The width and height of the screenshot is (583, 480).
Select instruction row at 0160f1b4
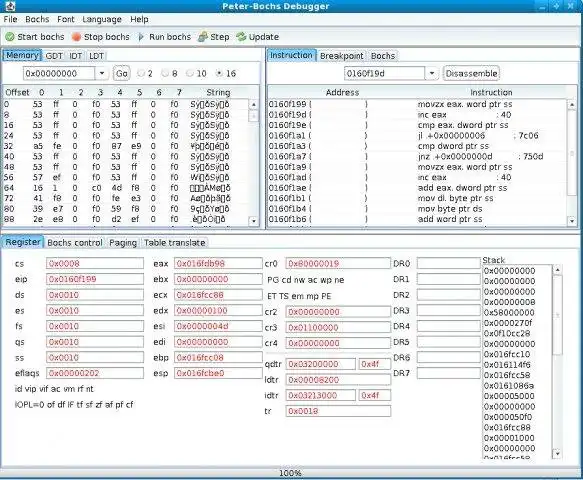[x=418, y=209]
